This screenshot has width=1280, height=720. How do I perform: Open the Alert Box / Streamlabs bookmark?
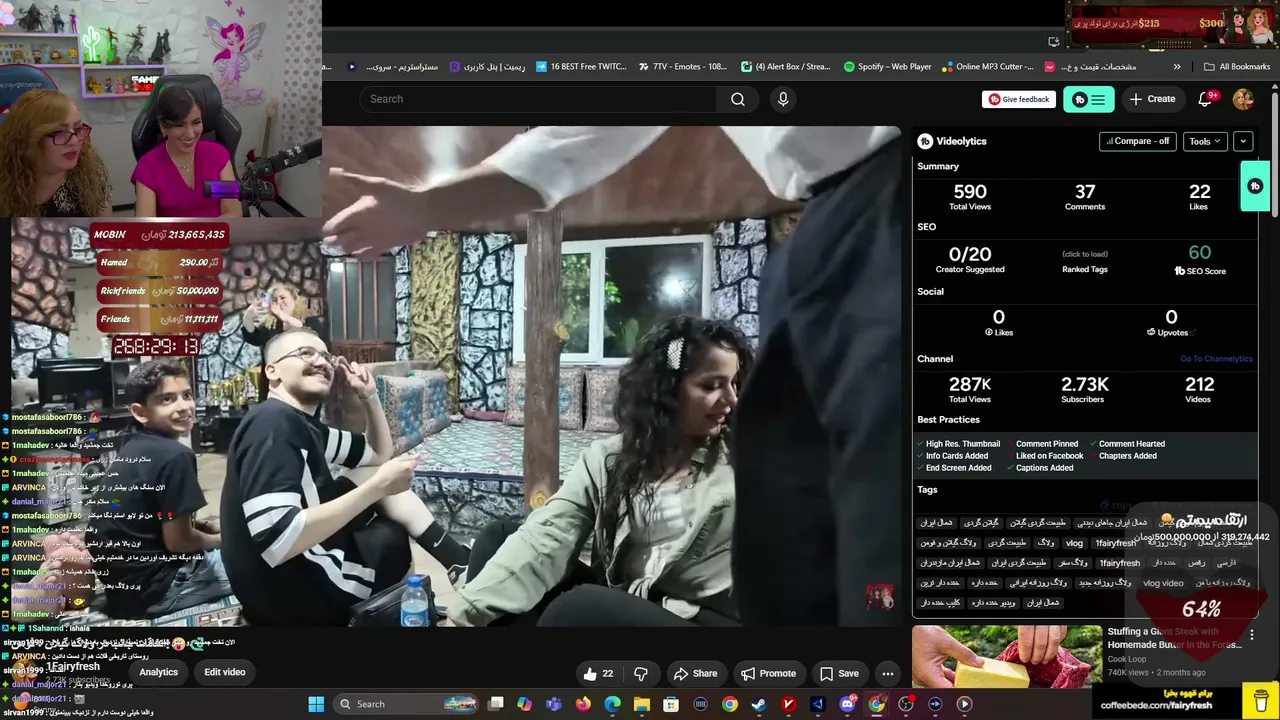(785, 67)
